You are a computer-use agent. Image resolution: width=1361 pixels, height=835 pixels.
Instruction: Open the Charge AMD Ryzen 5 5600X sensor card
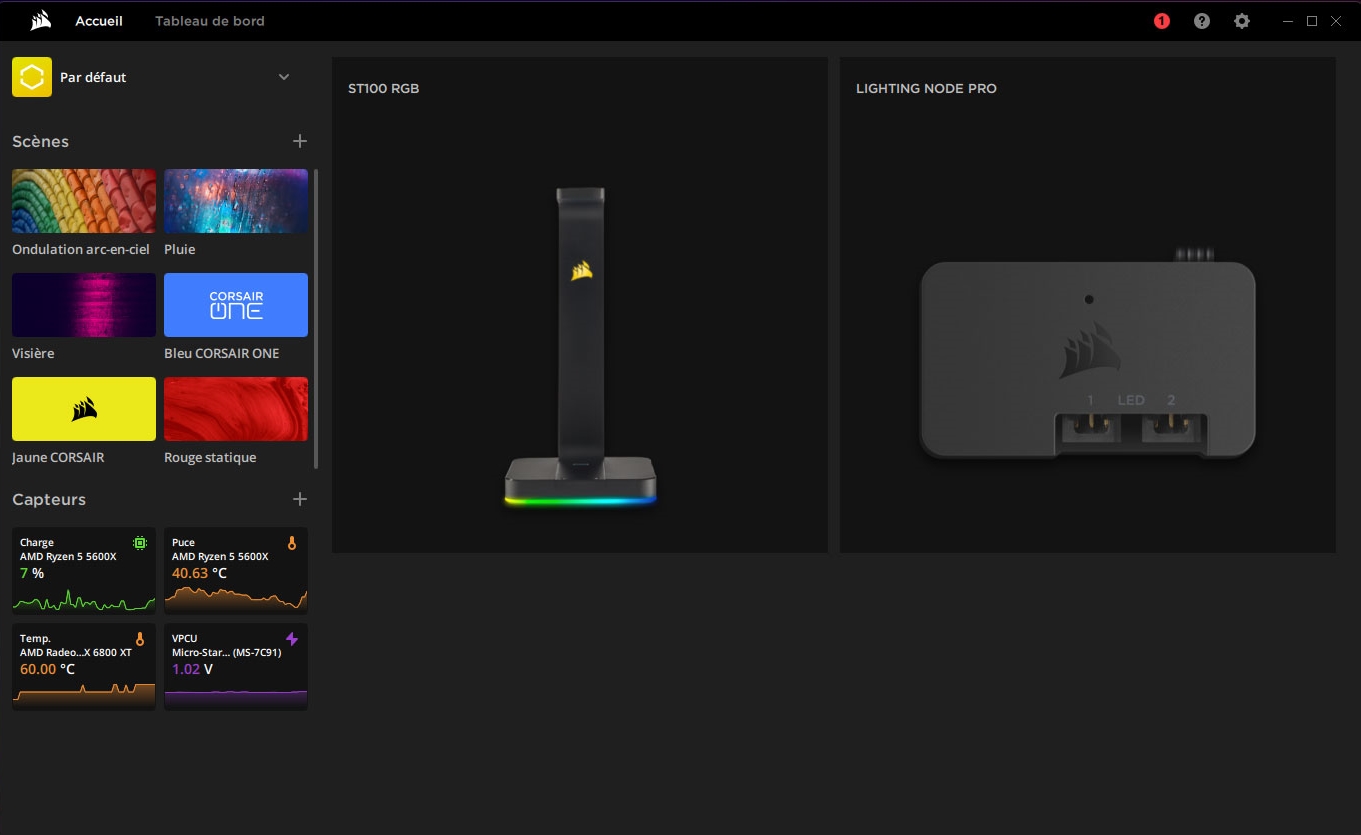pos(84,570)
